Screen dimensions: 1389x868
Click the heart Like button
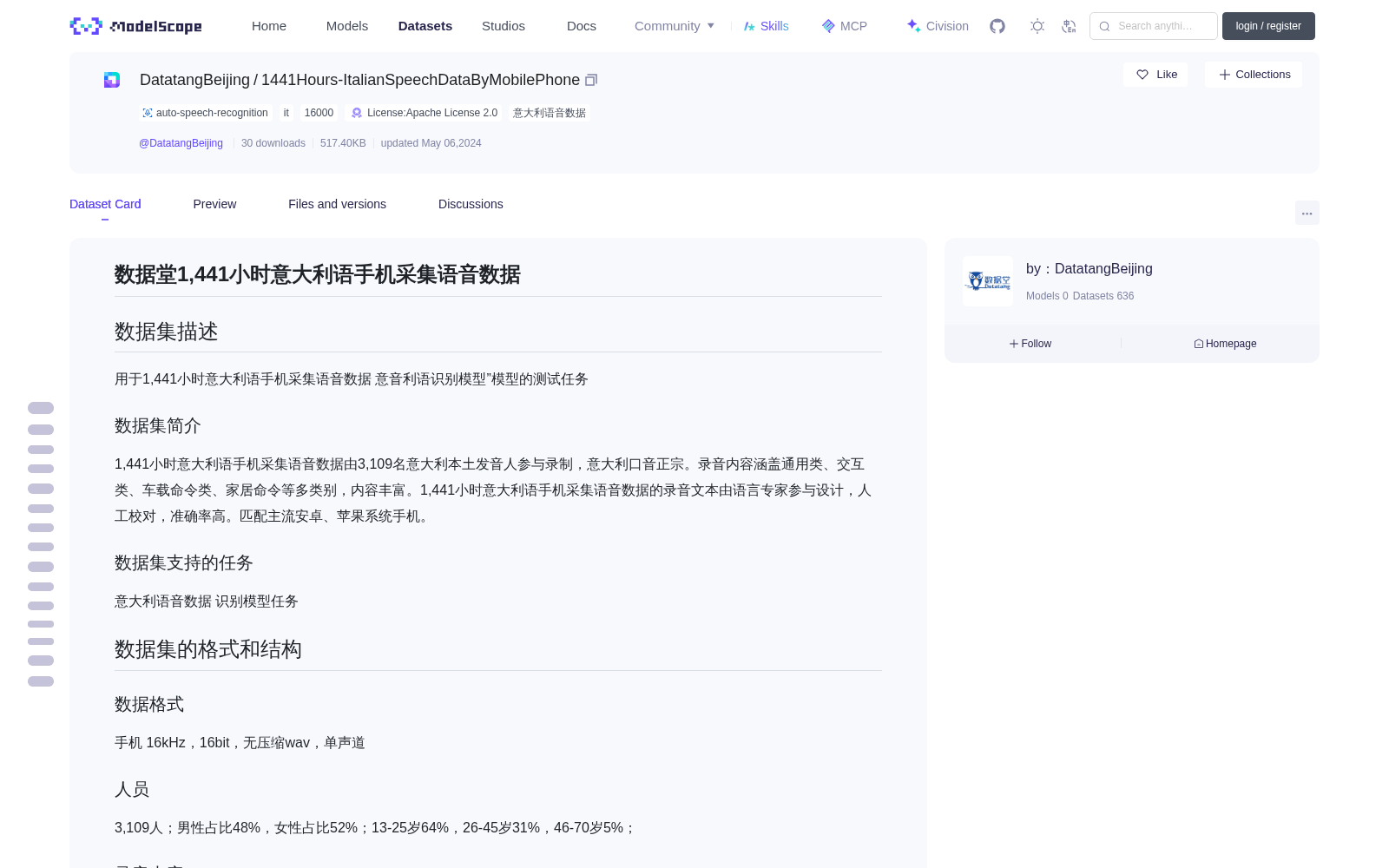[x=1155, y=75]
